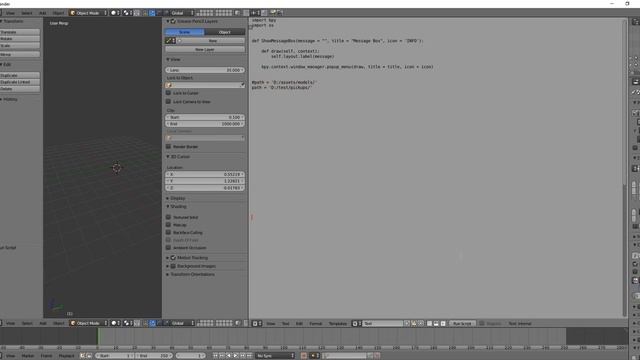The width and height of the screenshot is (640, 360).
Task: Jump to timeline end frame
Action: pyautogui.click(x=249, y=356)
